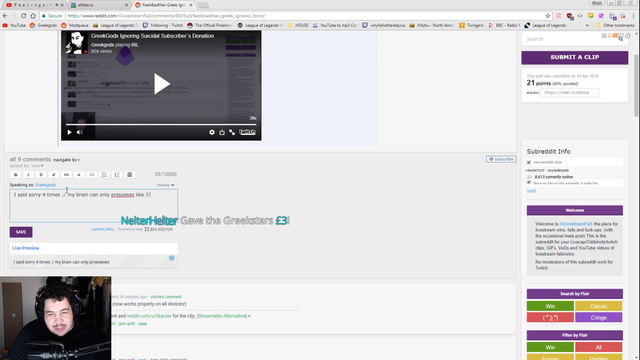This screenshot has height=360, width=640.
Task: Click the red All filter button
Action: [599, 347]
